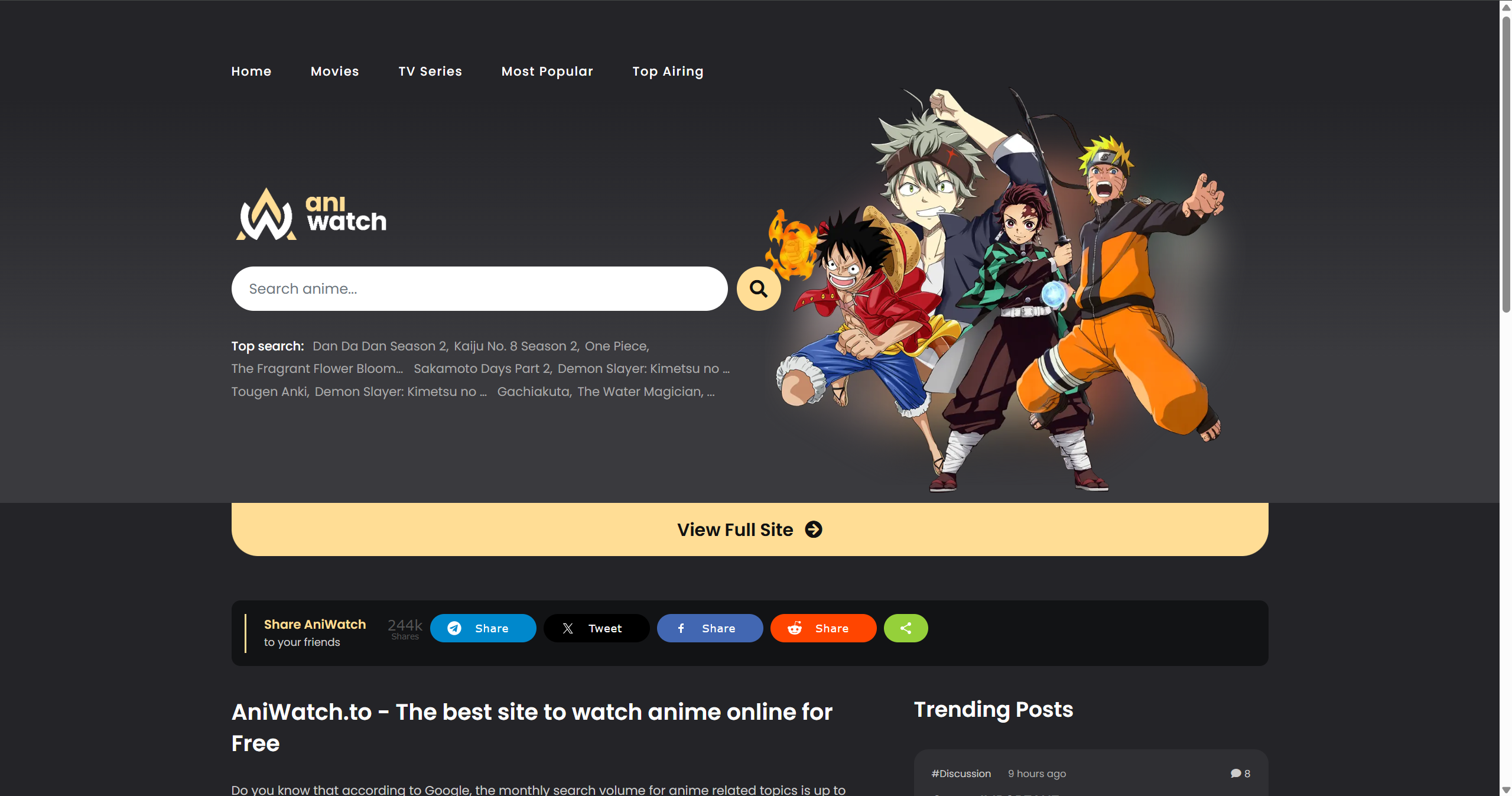This screenshot has height=796, width=1512.
Task: Click the 'AniWatch.to - The best site' heading
Action: click(x=532, y=727)
